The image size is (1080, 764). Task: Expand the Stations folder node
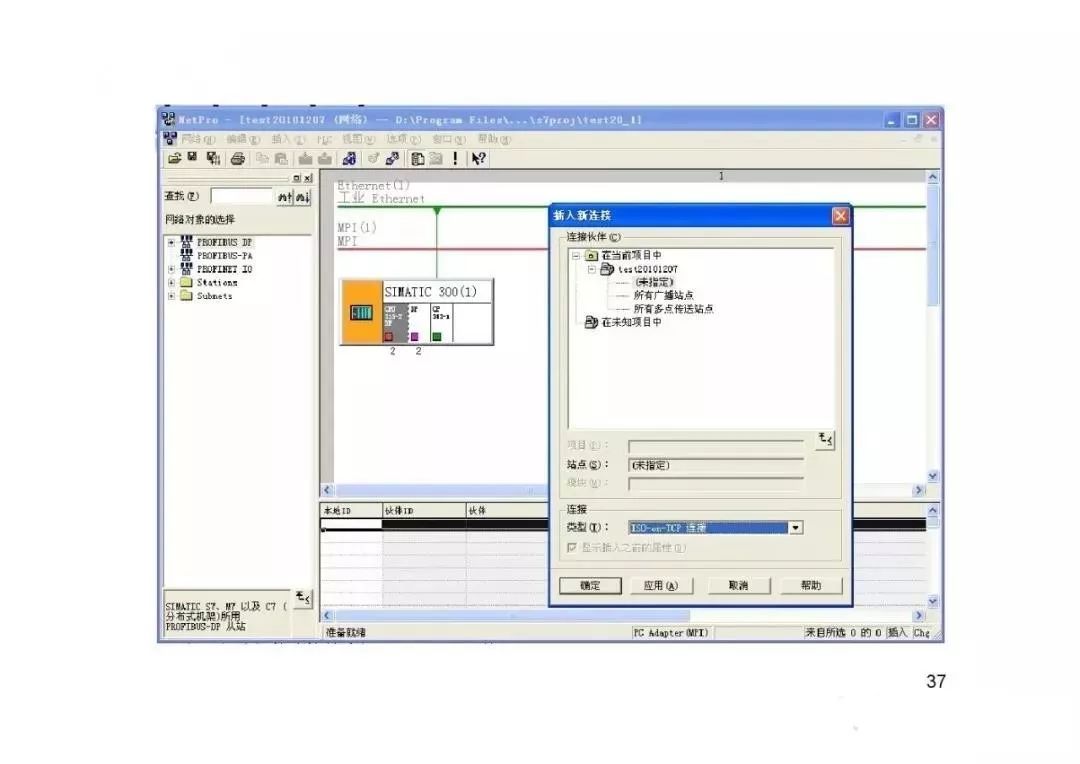point(171,282)
